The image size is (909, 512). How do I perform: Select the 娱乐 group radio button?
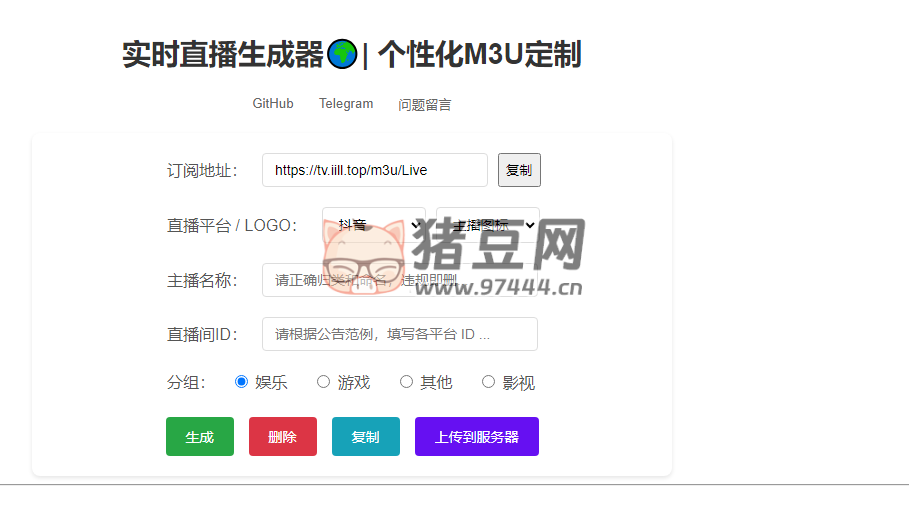tap(241, 382)
